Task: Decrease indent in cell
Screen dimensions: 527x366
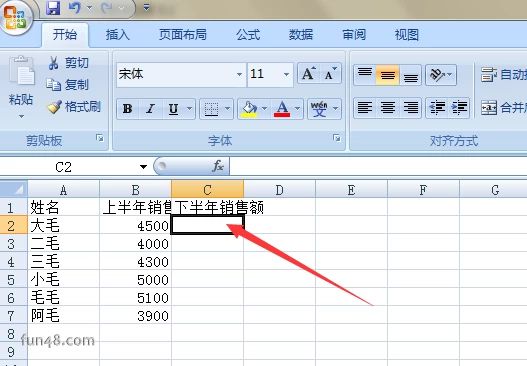Action: click(x=437, y=108)
